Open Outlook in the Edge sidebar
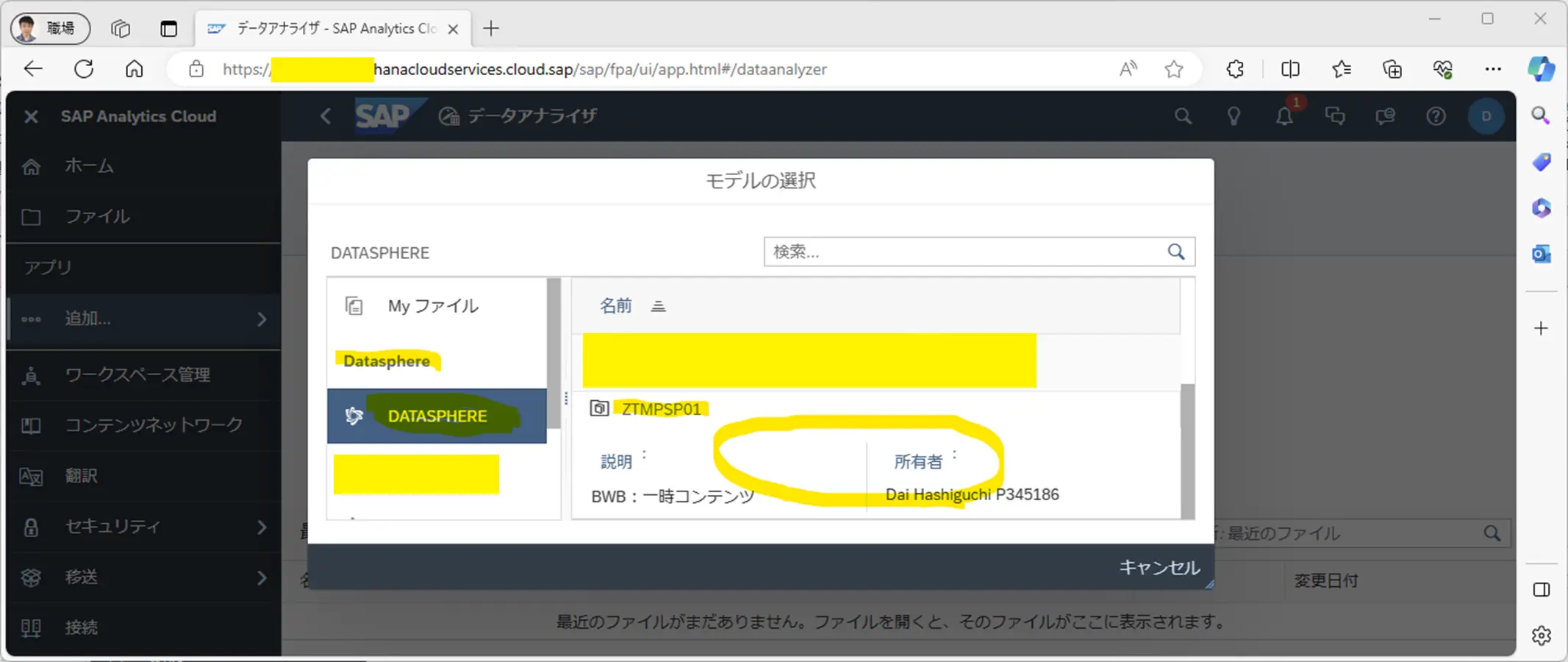 (x=1542, y=254)
